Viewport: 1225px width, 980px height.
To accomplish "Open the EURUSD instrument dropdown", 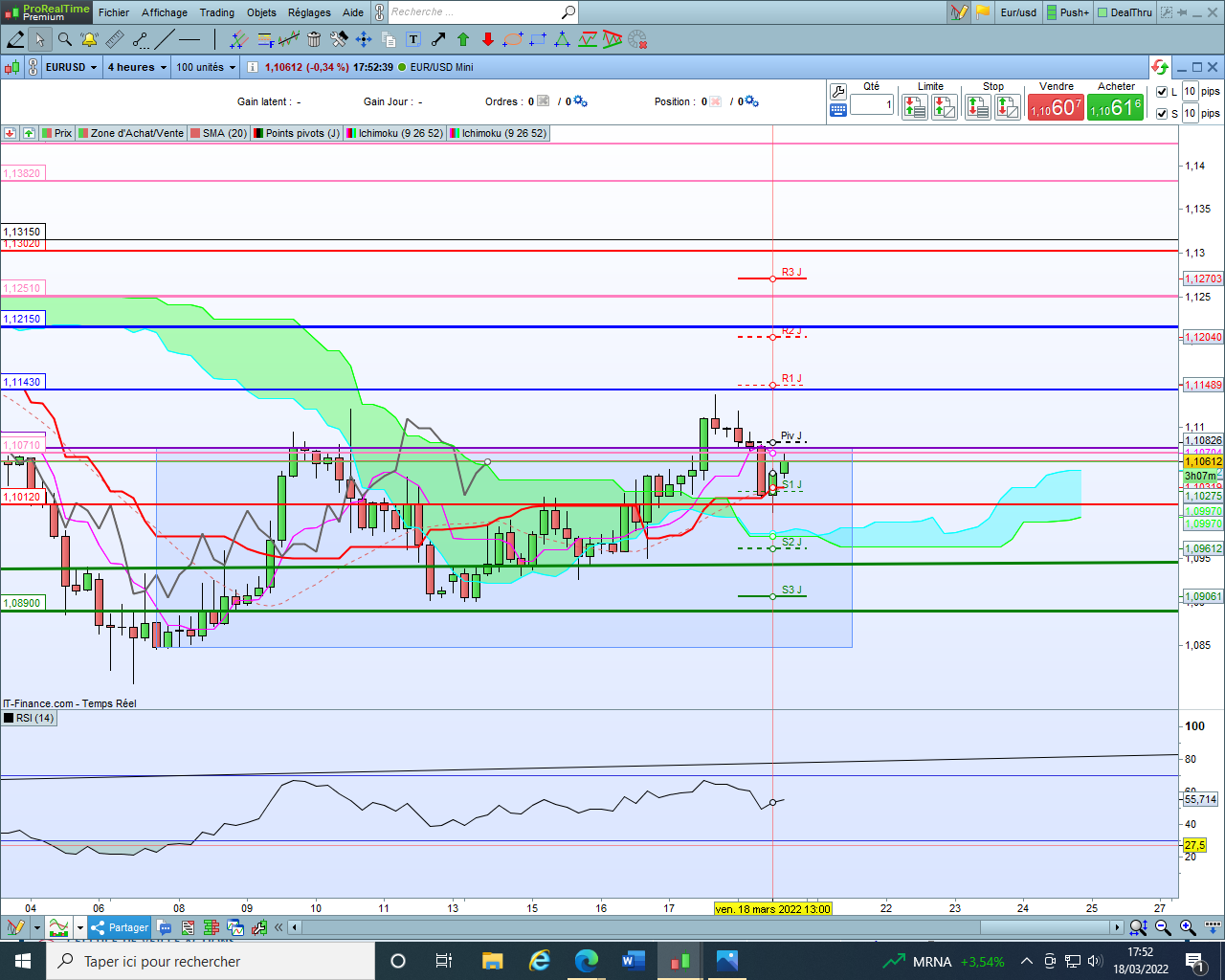I will tap(71, 67).
